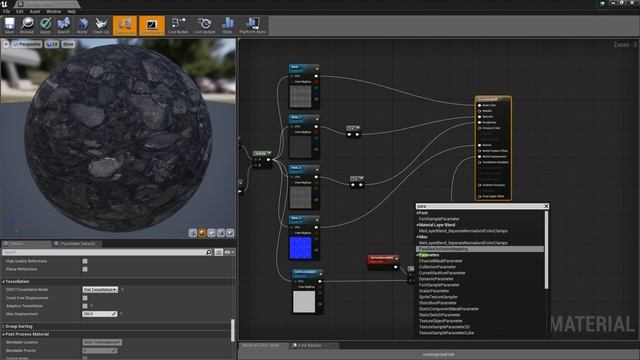Open the Perspective view mode dropdown
640x360 pixels.
[27, 44]
